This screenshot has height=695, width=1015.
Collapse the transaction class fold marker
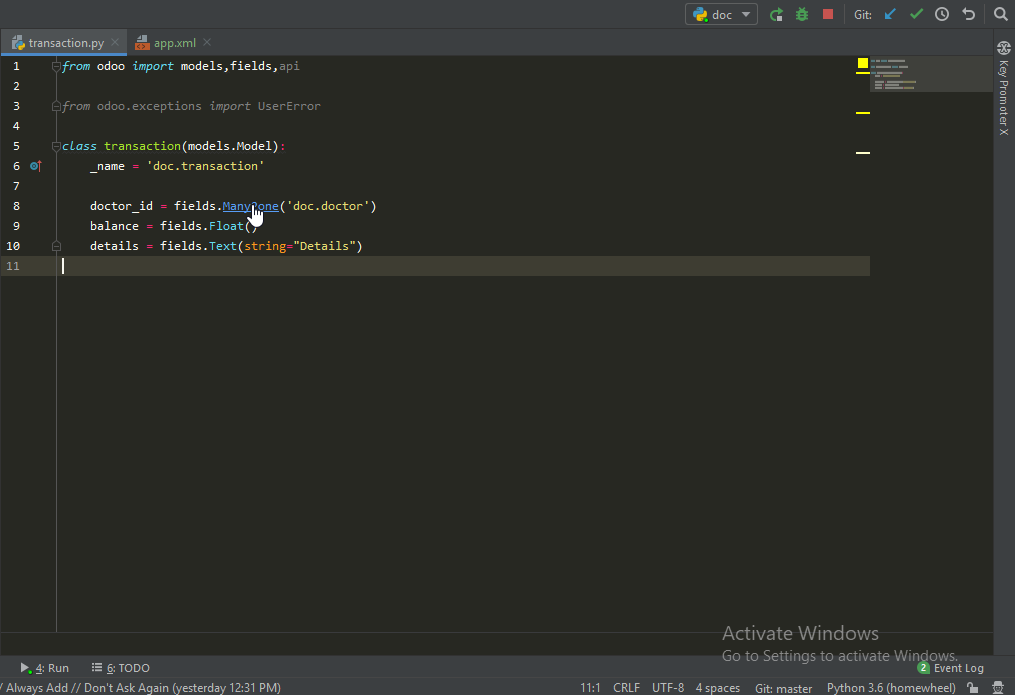tap(55, 146)
